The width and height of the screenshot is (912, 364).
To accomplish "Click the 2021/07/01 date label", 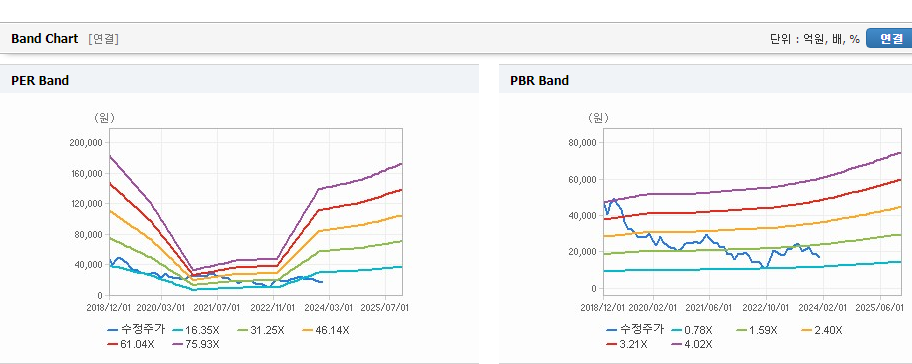I will [x=217, y=307].
